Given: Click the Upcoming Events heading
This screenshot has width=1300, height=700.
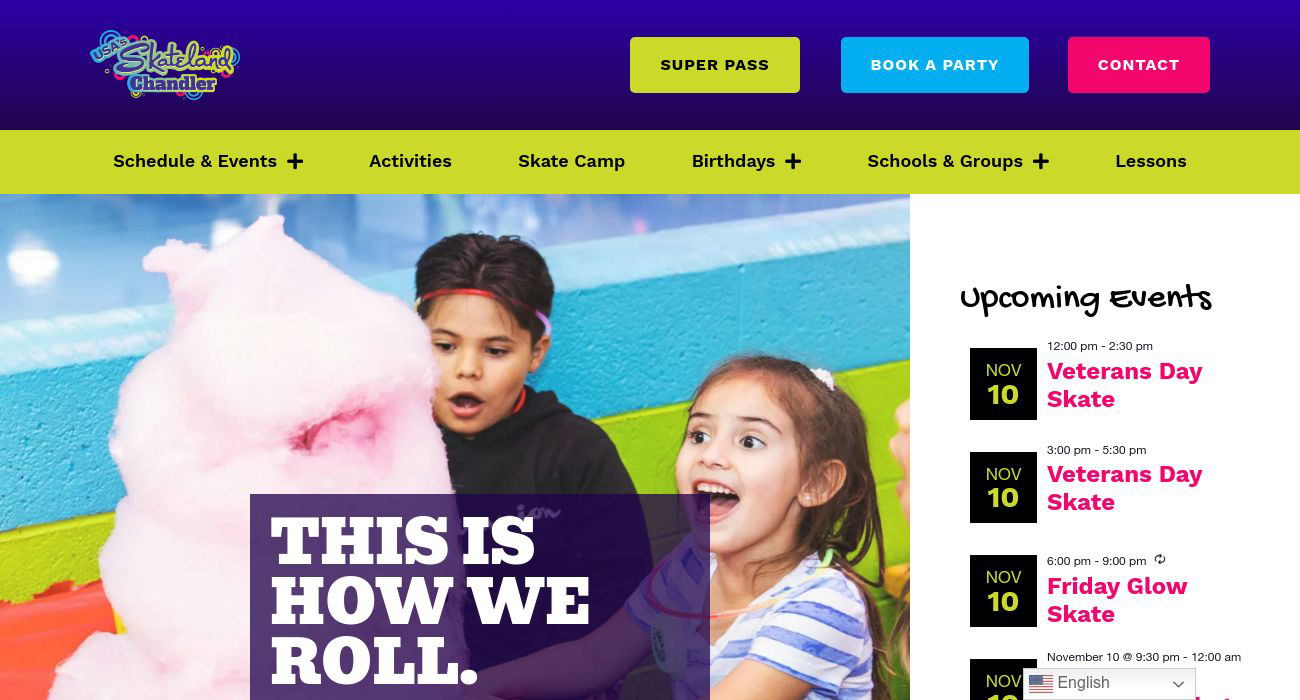Looking at the screenshot, I should click(x=1085, y=298).
